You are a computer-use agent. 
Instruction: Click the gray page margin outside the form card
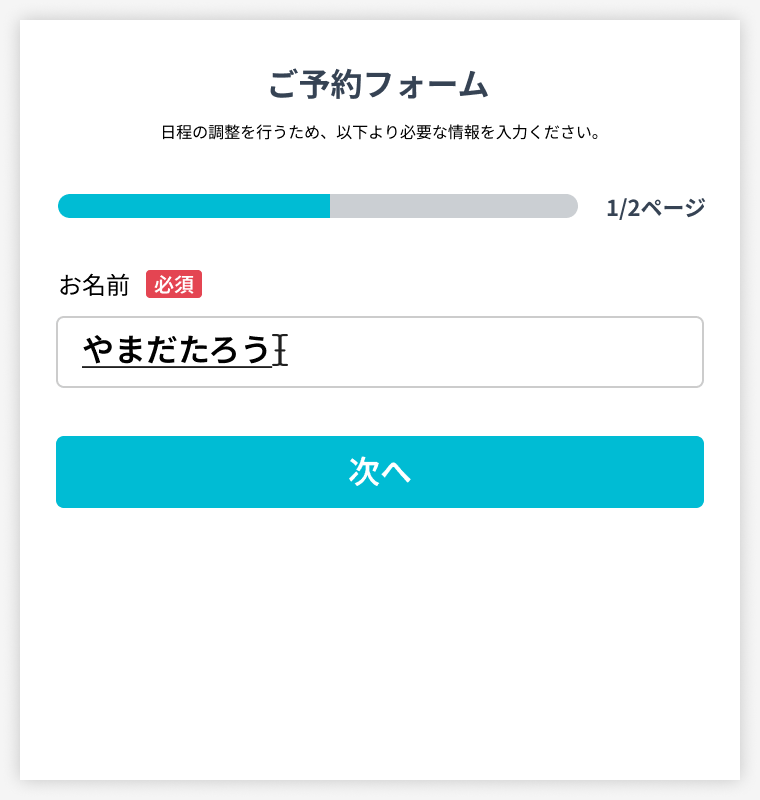(9, 400)
